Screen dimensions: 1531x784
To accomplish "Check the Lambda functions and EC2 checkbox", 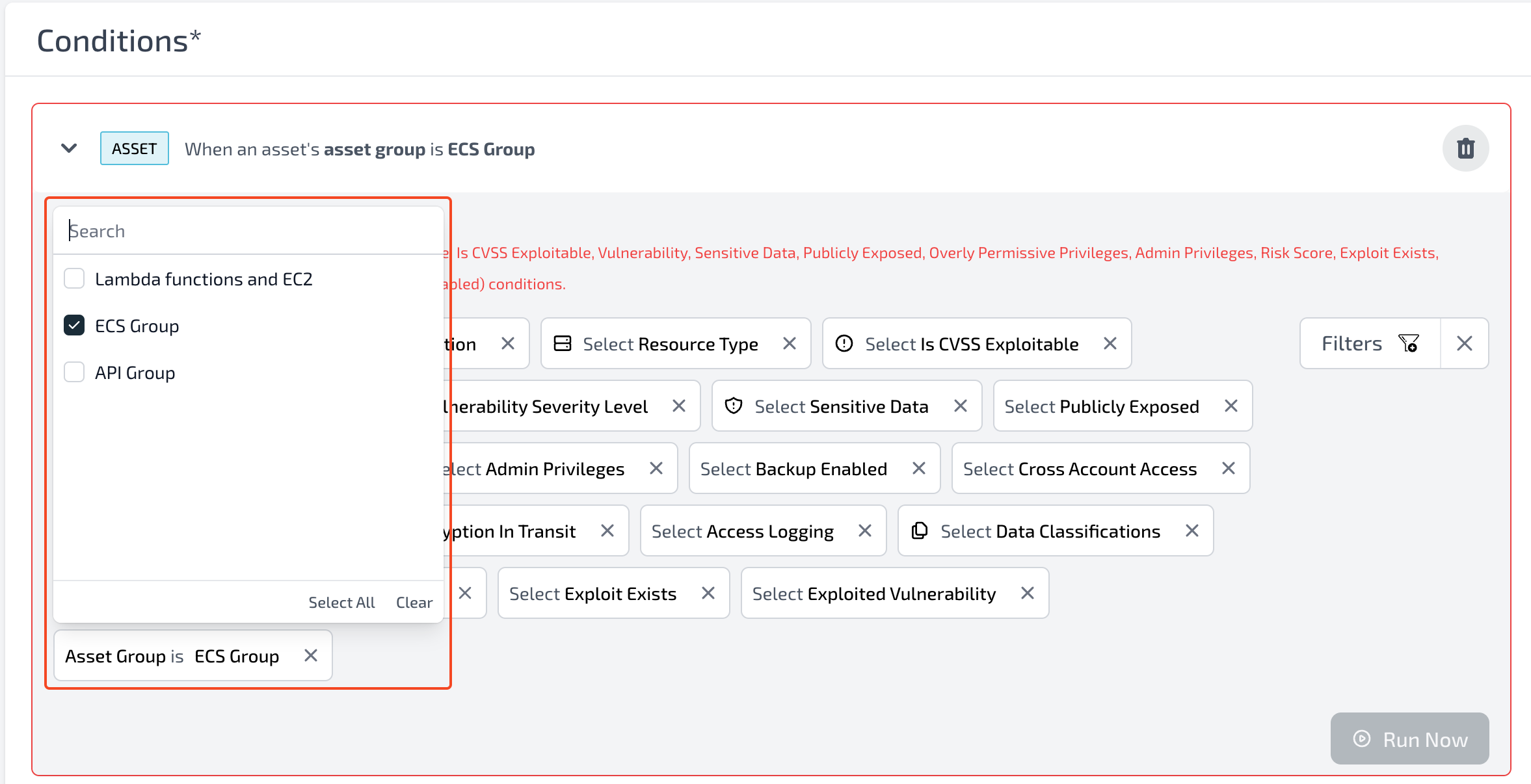I will pyautogui.click(x=74, y=279).
